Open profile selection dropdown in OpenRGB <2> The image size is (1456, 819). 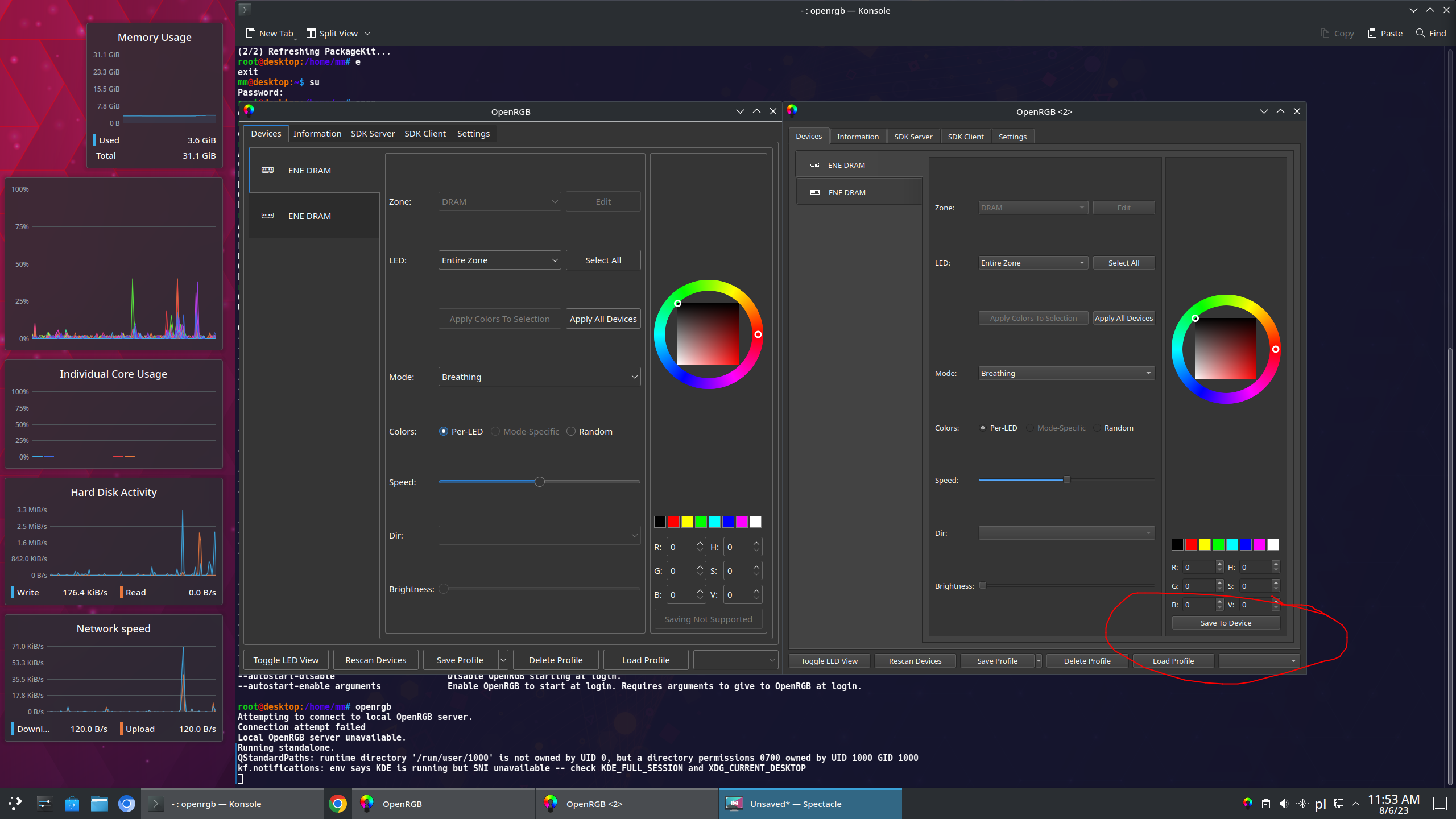coord(1259,661)
